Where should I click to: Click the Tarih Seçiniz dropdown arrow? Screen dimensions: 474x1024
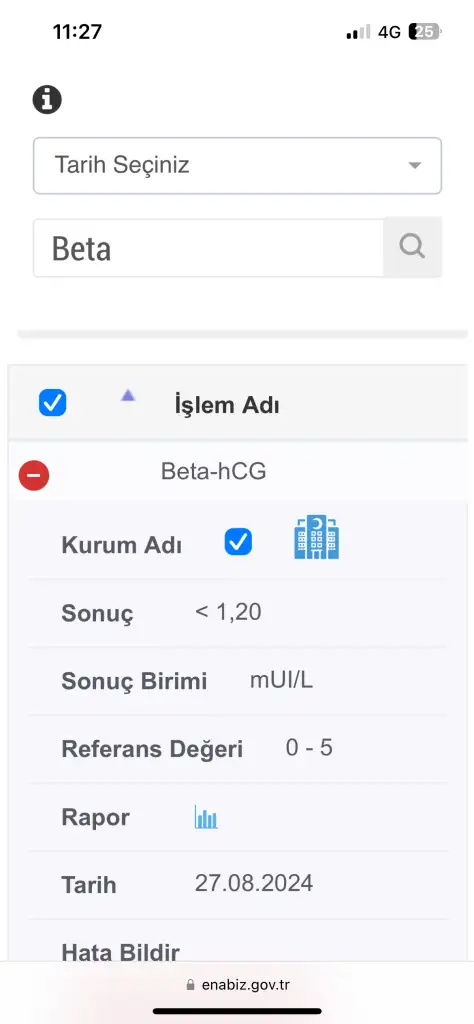tap(415, 165)
